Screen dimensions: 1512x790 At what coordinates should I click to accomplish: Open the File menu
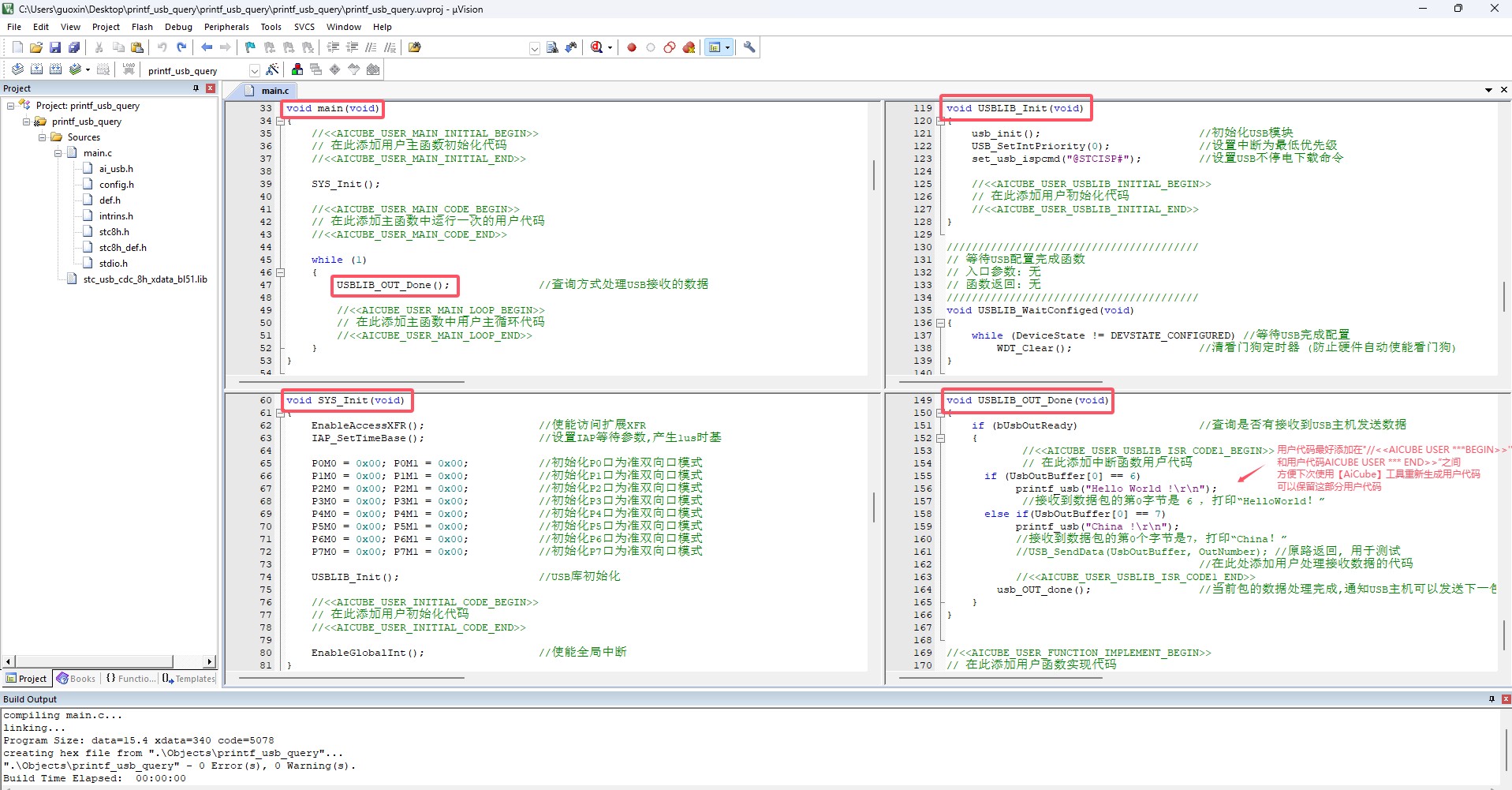coord(14,27)
